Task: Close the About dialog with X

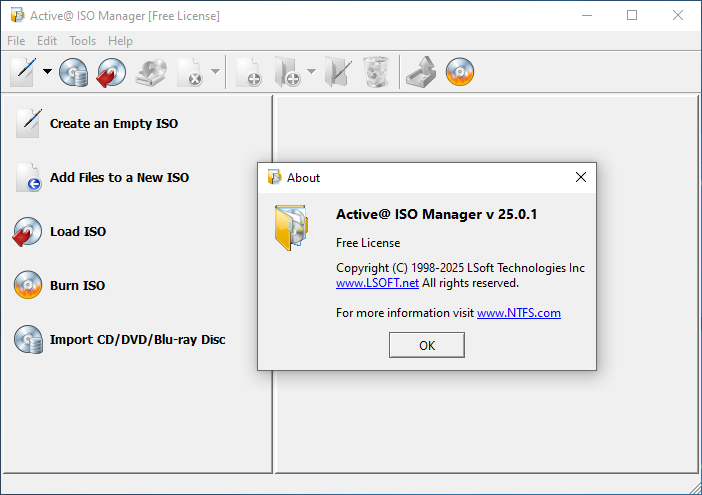Action: (581, 177)
